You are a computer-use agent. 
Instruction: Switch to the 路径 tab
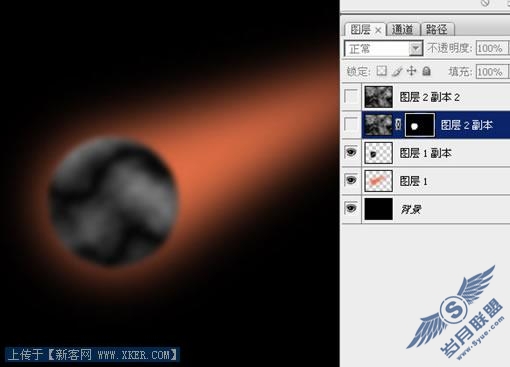click(x=437, y=30)
